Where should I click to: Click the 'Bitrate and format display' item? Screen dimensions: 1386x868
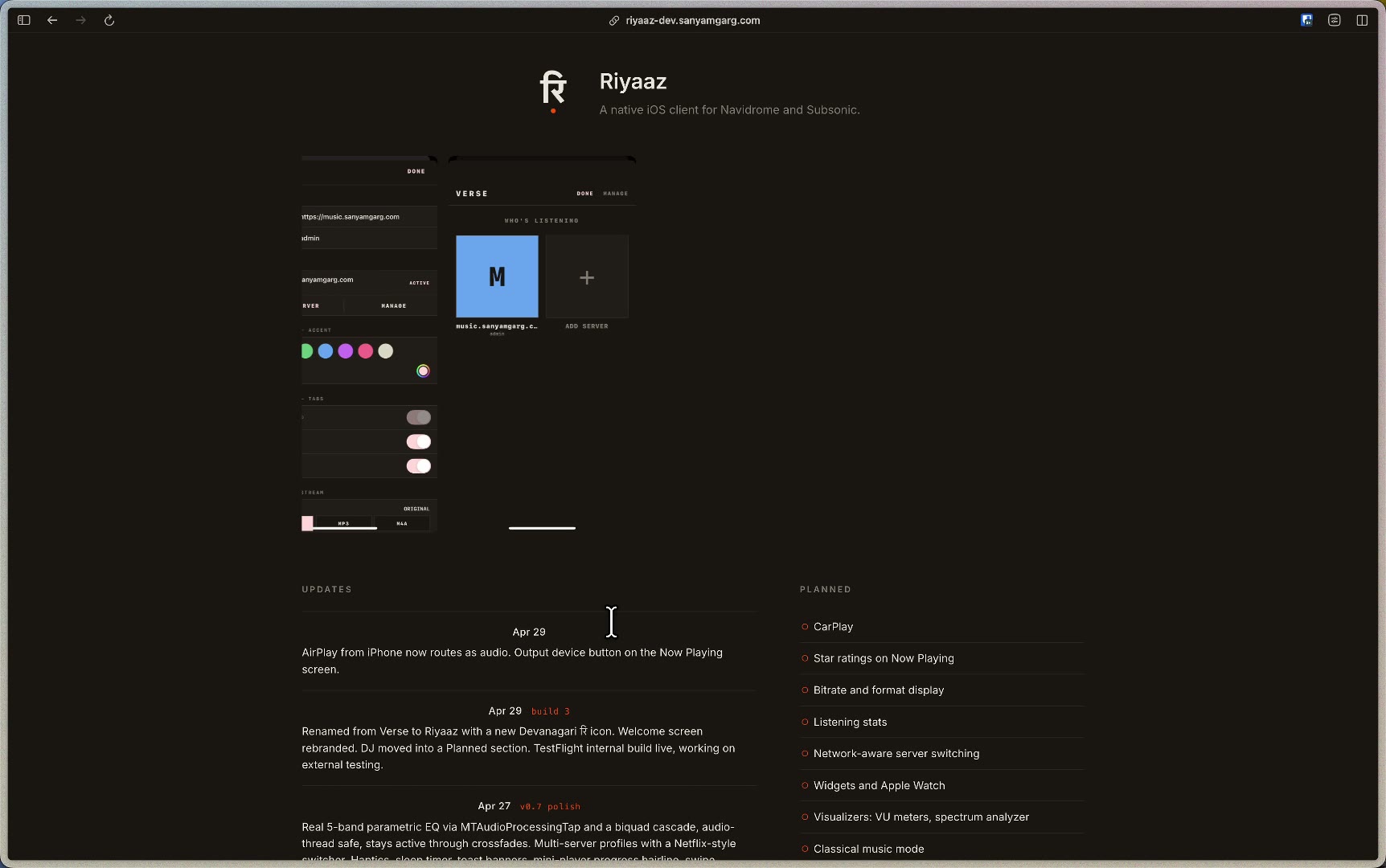879,690
